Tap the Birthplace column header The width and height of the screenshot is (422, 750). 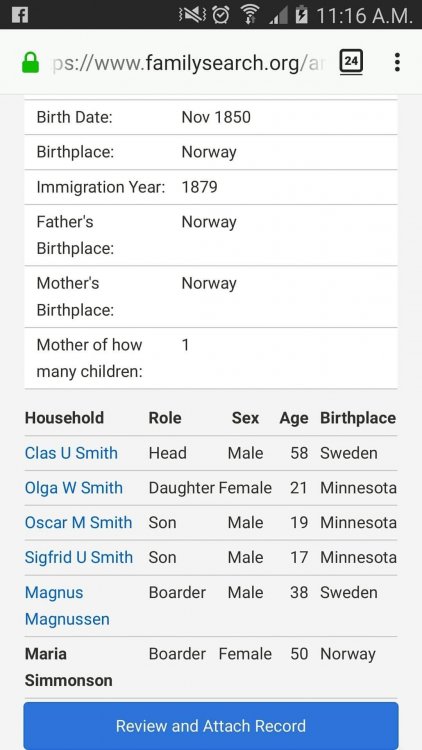358,418
